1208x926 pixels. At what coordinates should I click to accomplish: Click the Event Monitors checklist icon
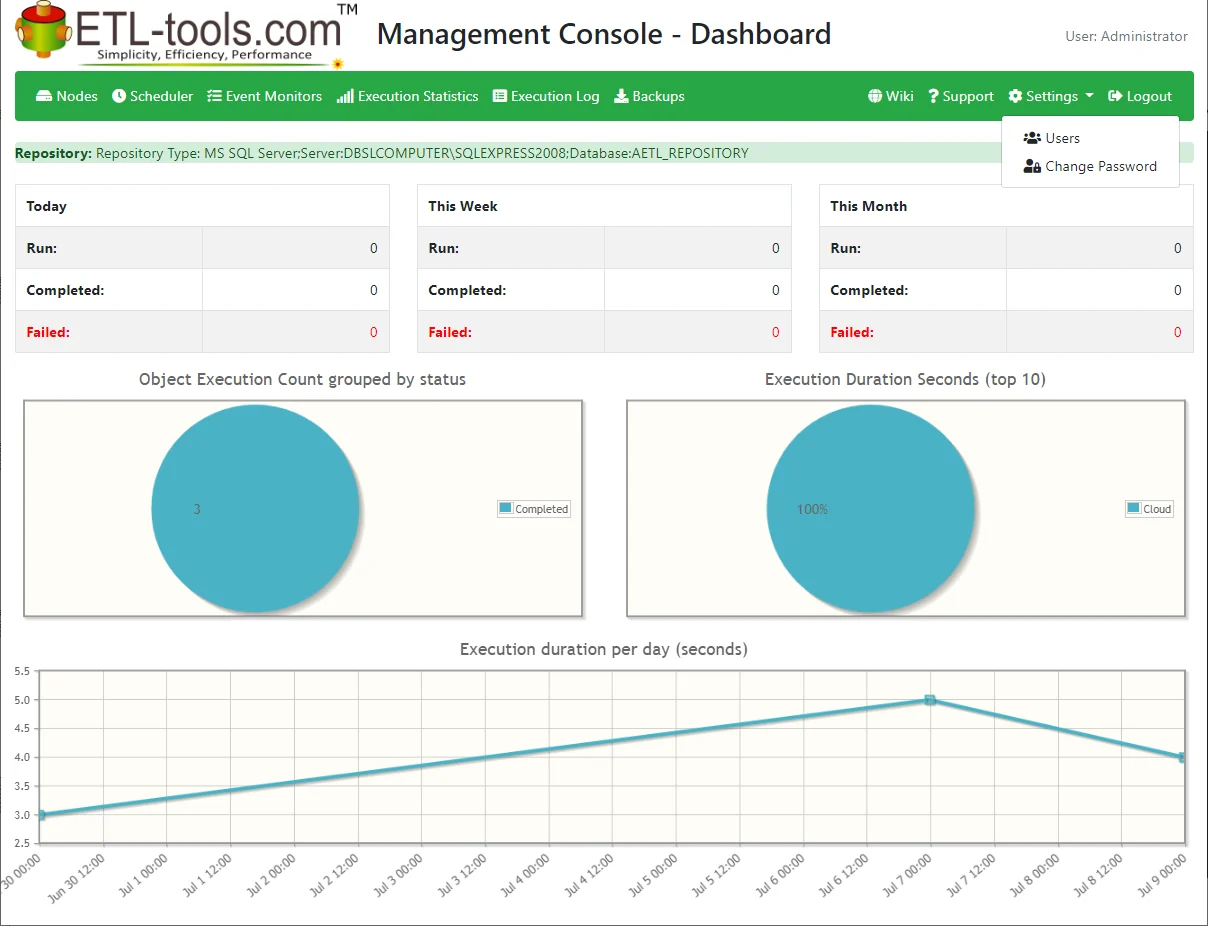pyautogui.click(x=214, y=96)
